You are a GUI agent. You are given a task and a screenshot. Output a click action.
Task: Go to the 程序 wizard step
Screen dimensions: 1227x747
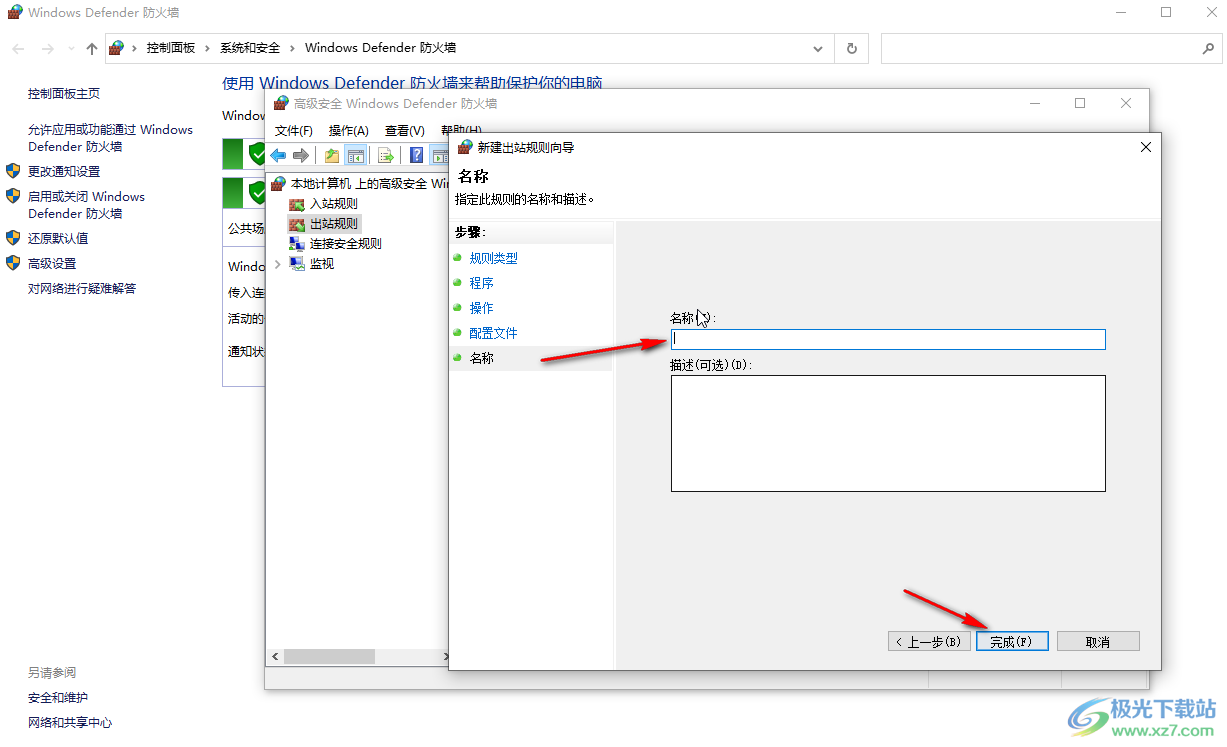click(482, 283)
